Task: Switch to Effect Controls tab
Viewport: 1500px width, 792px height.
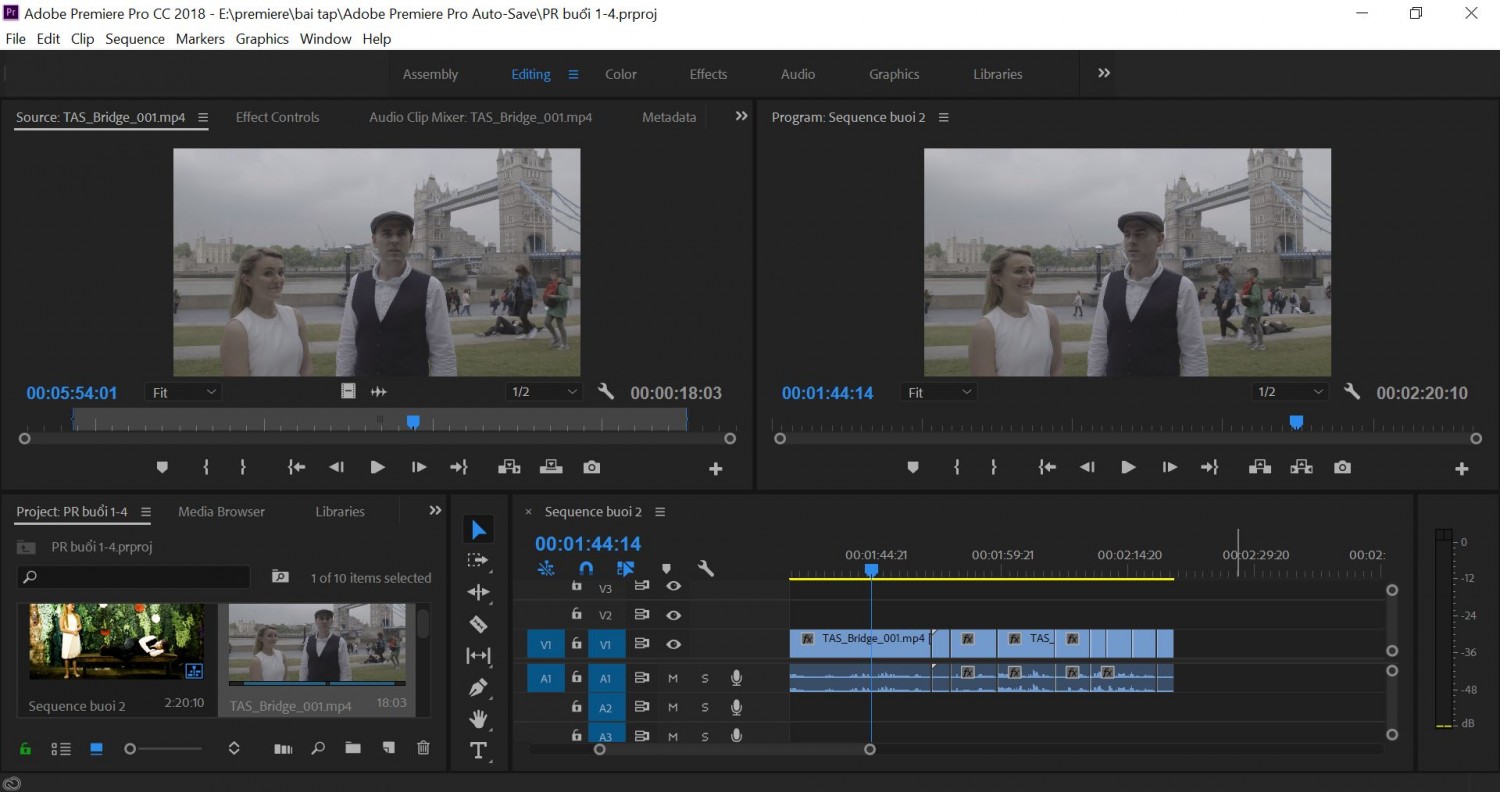Action: pyautogui.click(x=277, y=117)
